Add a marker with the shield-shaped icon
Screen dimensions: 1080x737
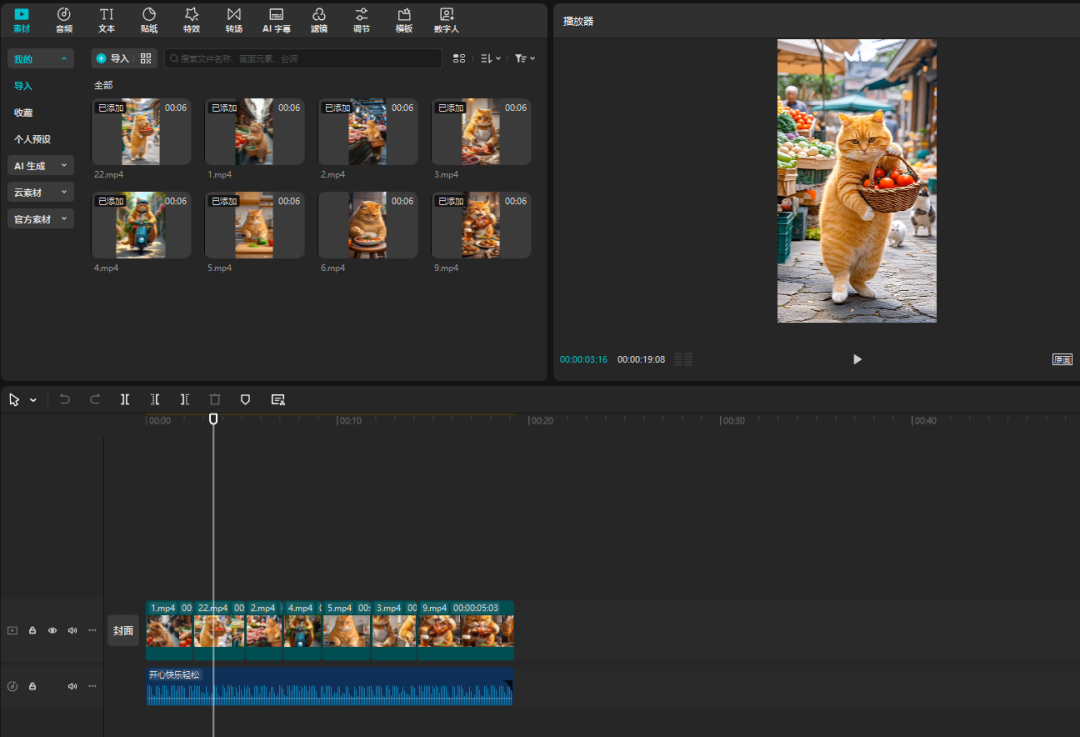245,399
